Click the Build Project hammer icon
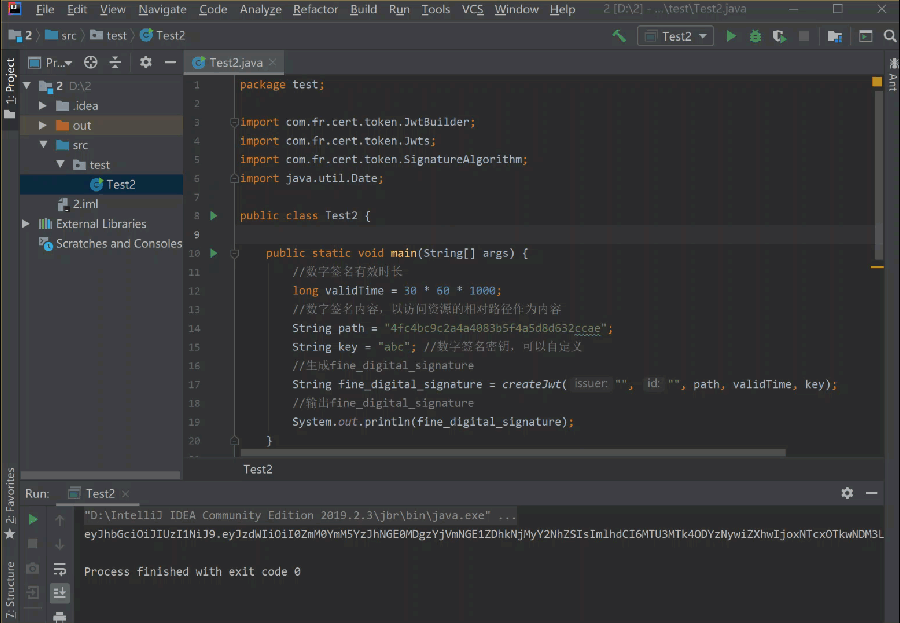This screenshot has height=623, width=900. (620, 36)
